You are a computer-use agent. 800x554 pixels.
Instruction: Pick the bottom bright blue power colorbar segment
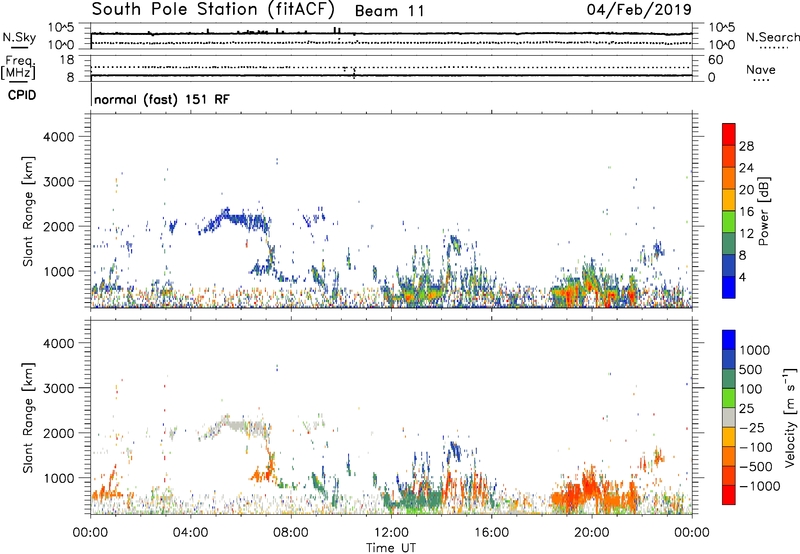(729, 287)
